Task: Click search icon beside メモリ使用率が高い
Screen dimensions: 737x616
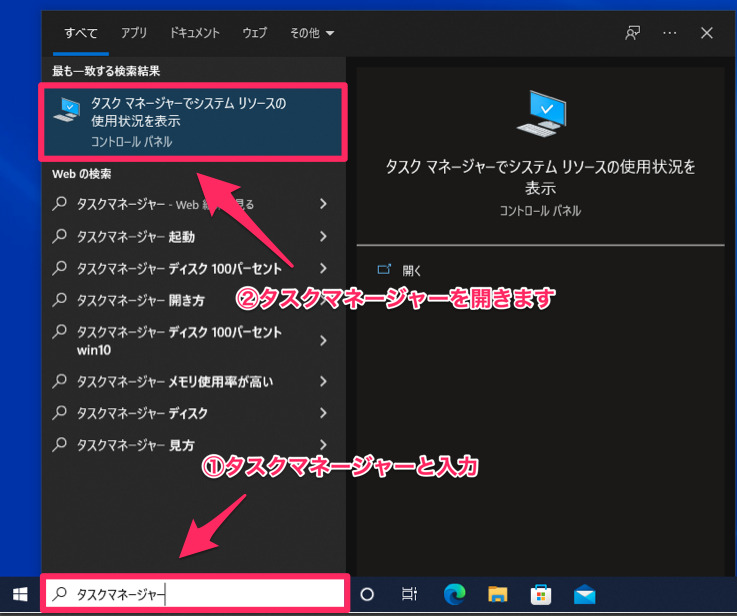Action: tap(59, 381)
